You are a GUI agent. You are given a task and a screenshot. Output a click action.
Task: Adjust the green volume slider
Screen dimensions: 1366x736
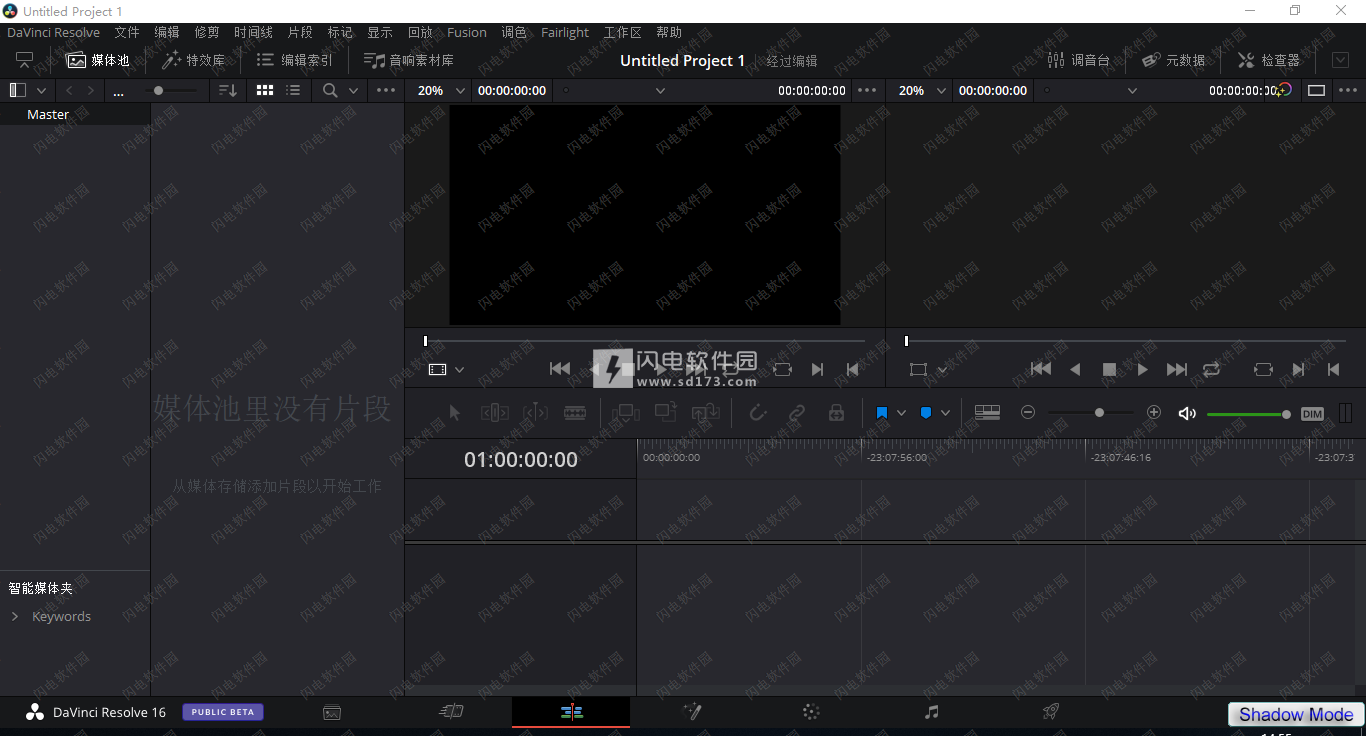[1249, 414]
